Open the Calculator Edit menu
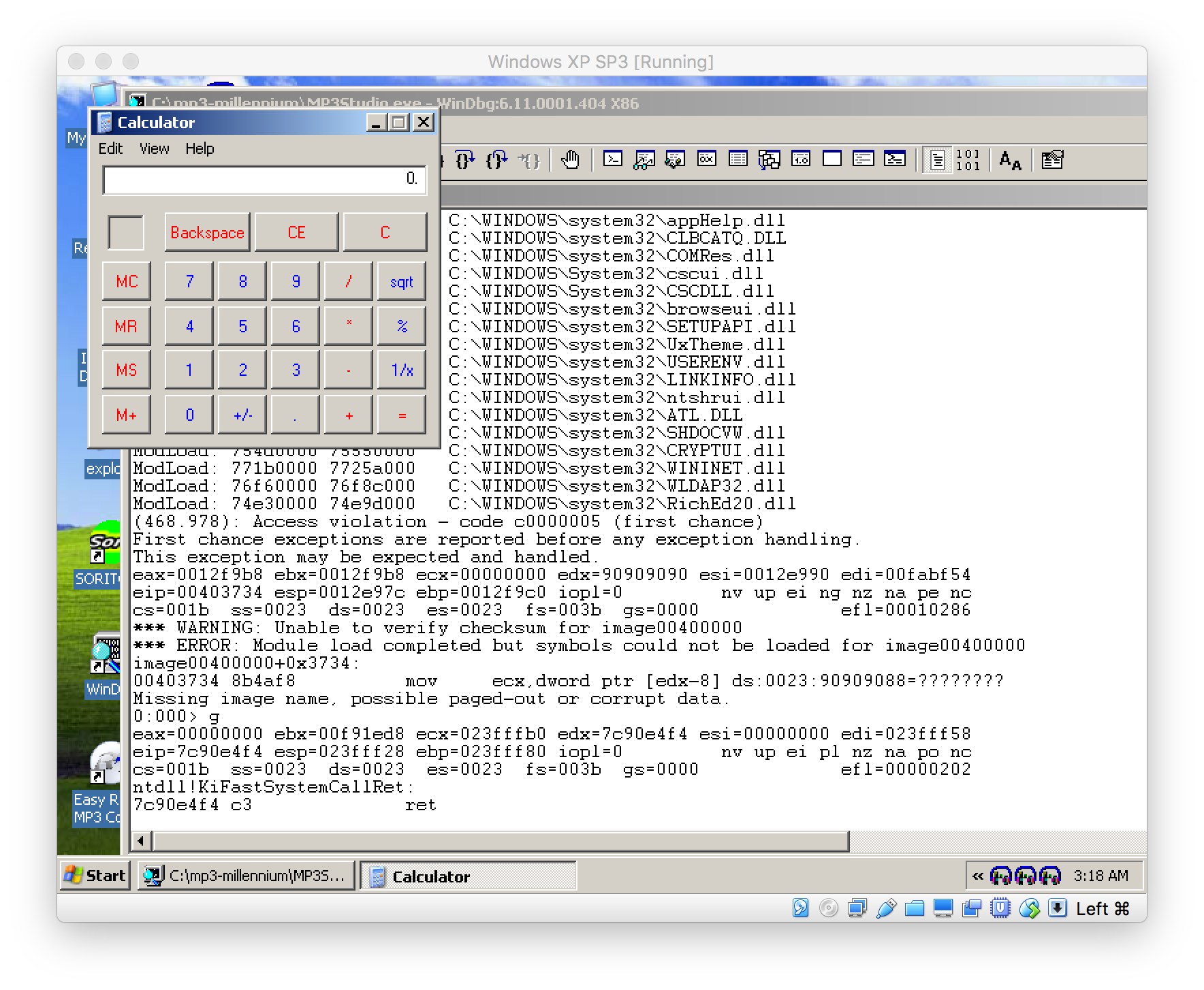Image resolution: width=1204 pixels, height=990 pixels. (x=110, y=148)
